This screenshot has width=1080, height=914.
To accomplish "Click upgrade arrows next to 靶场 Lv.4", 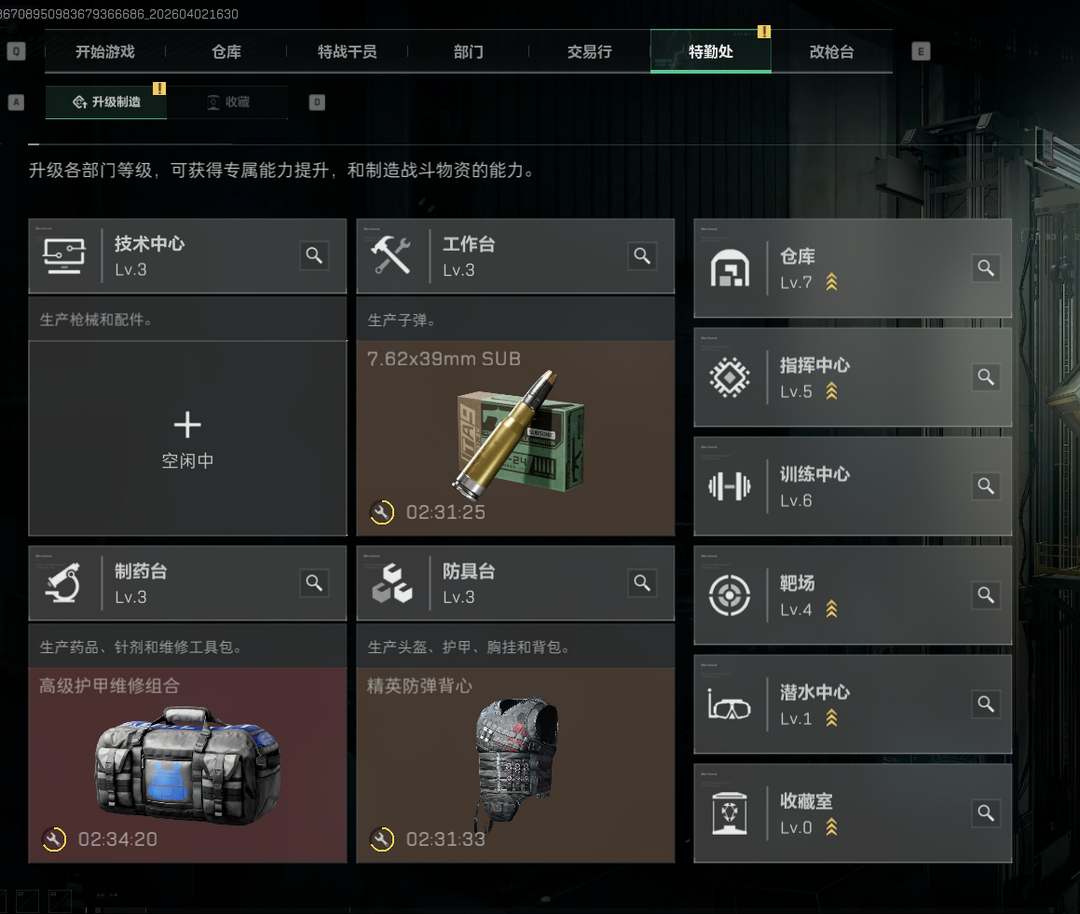I will (x=831, y=609).
